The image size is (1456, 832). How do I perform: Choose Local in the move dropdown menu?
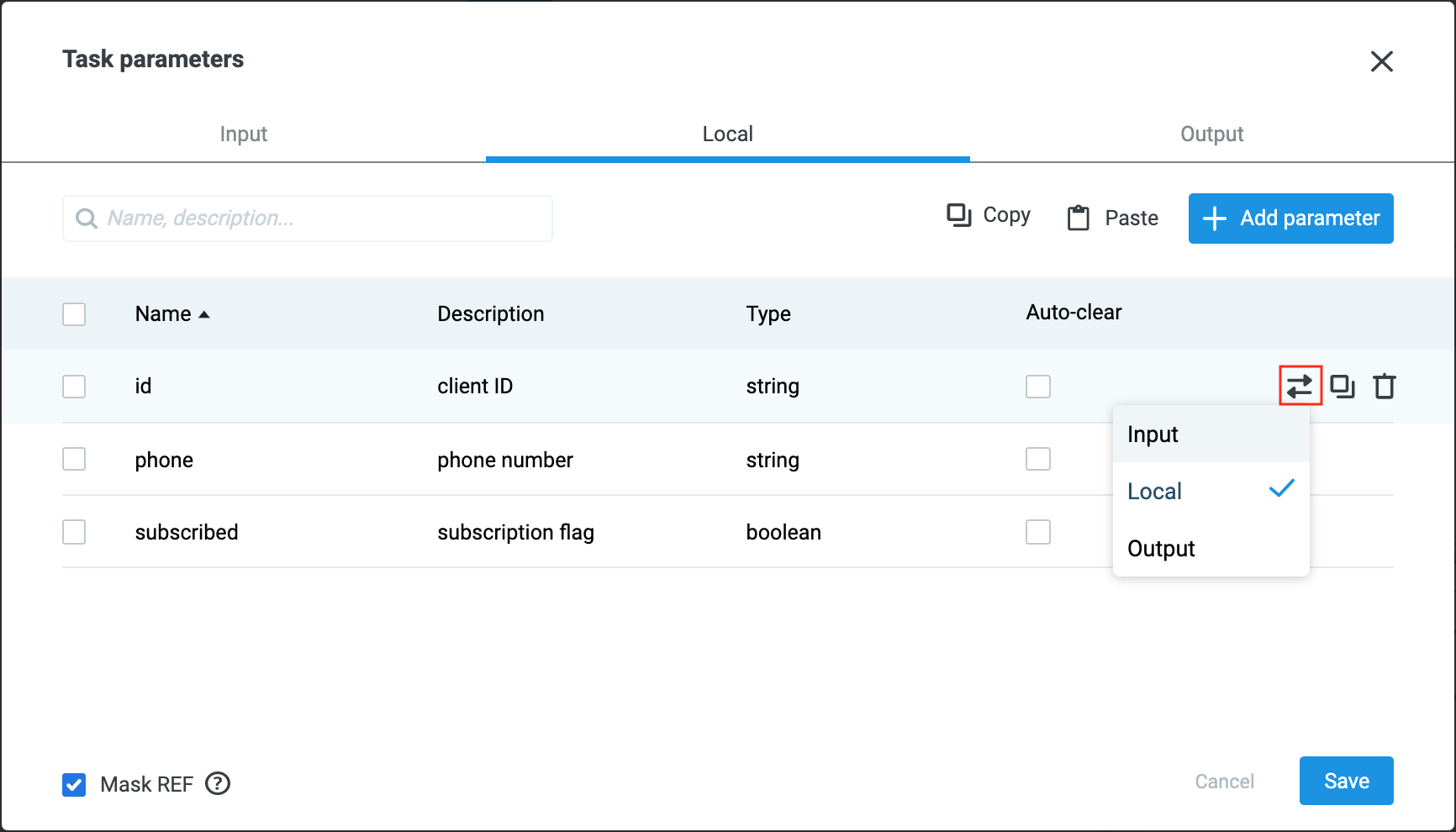pos(1211,491)
